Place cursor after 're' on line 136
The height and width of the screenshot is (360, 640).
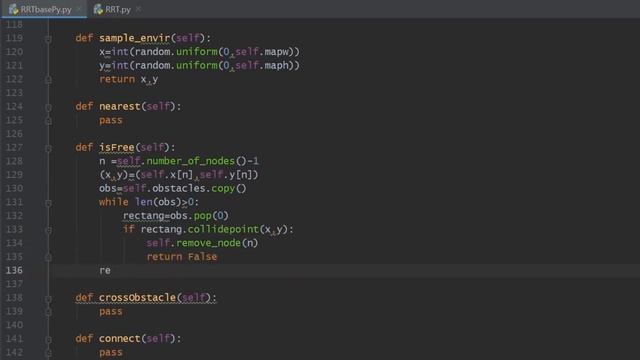[x=111, y=270]
